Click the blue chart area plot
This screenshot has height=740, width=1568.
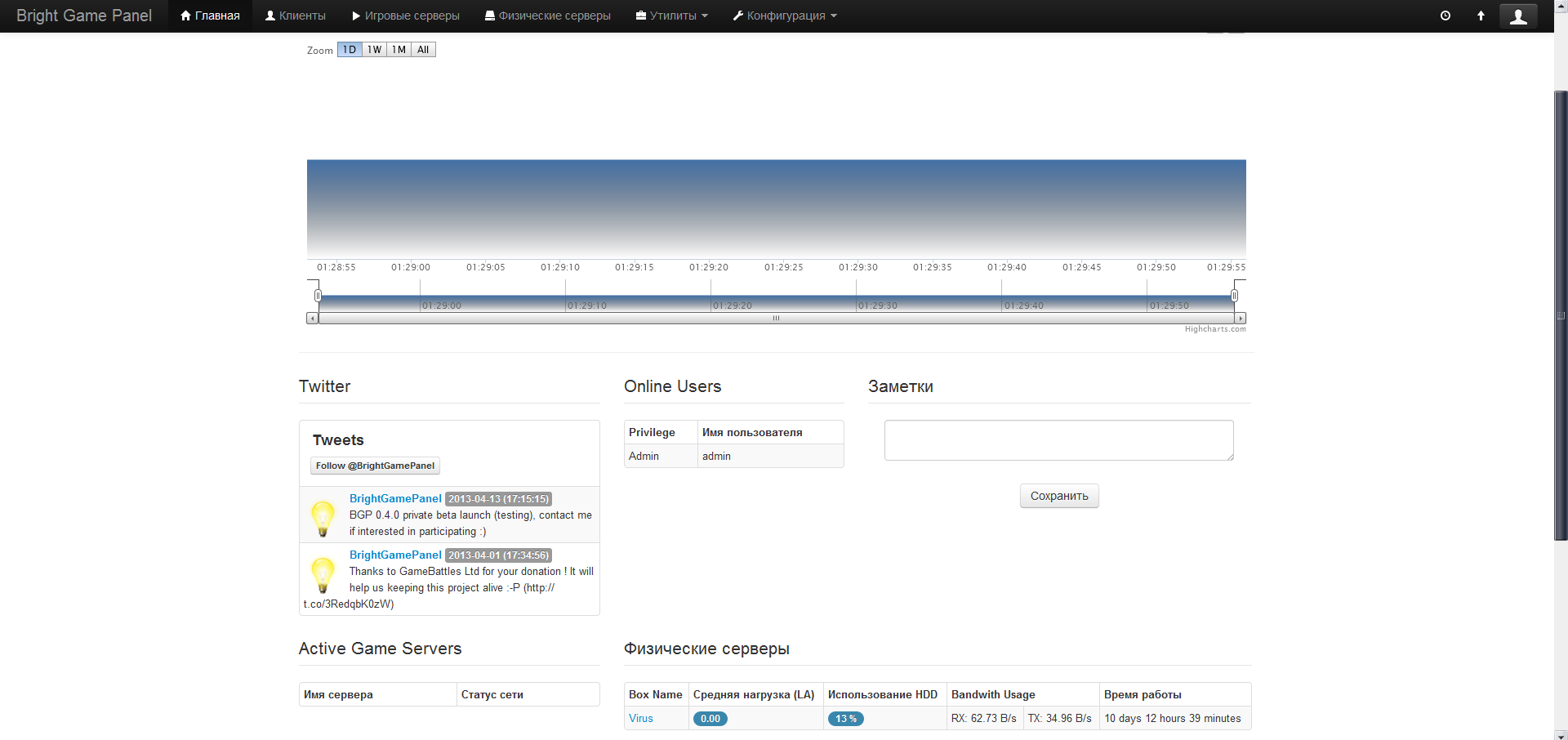coord(776,208)
